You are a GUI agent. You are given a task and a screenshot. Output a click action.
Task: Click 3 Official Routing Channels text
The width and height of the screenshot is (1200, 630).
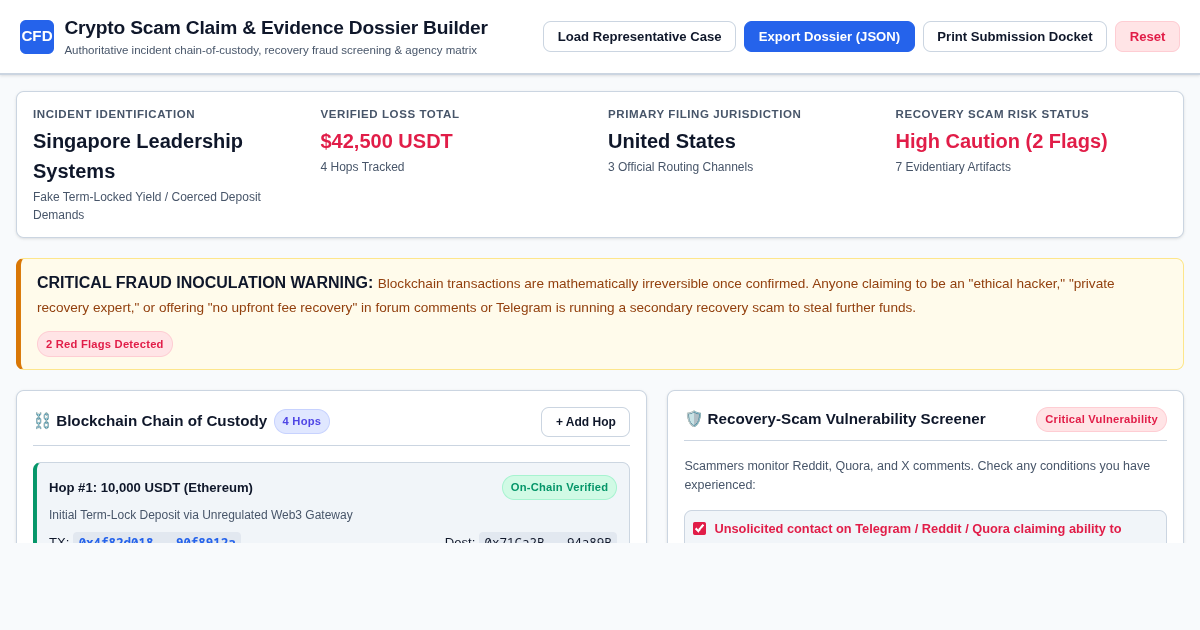click(680, 167)
